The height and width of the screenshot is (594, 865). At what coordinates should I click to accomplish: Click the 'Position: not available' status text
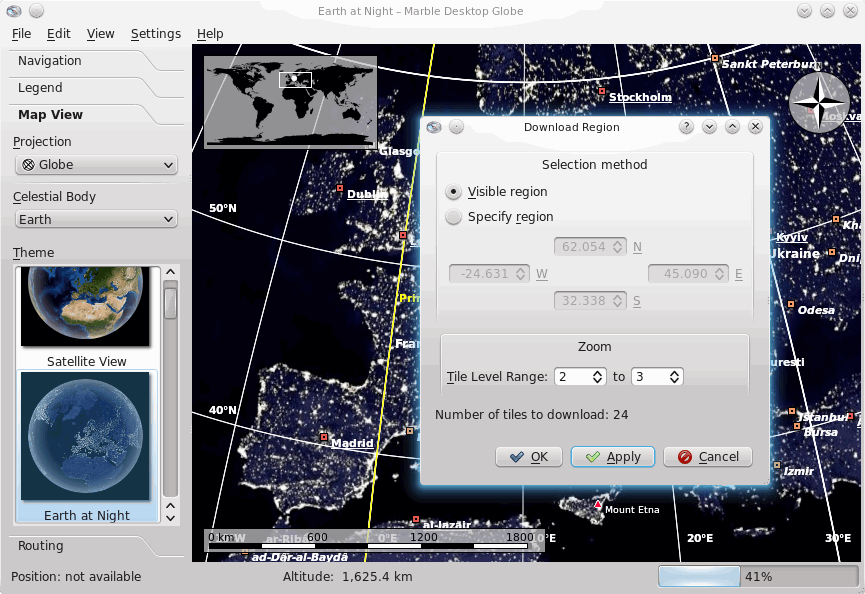76,577
